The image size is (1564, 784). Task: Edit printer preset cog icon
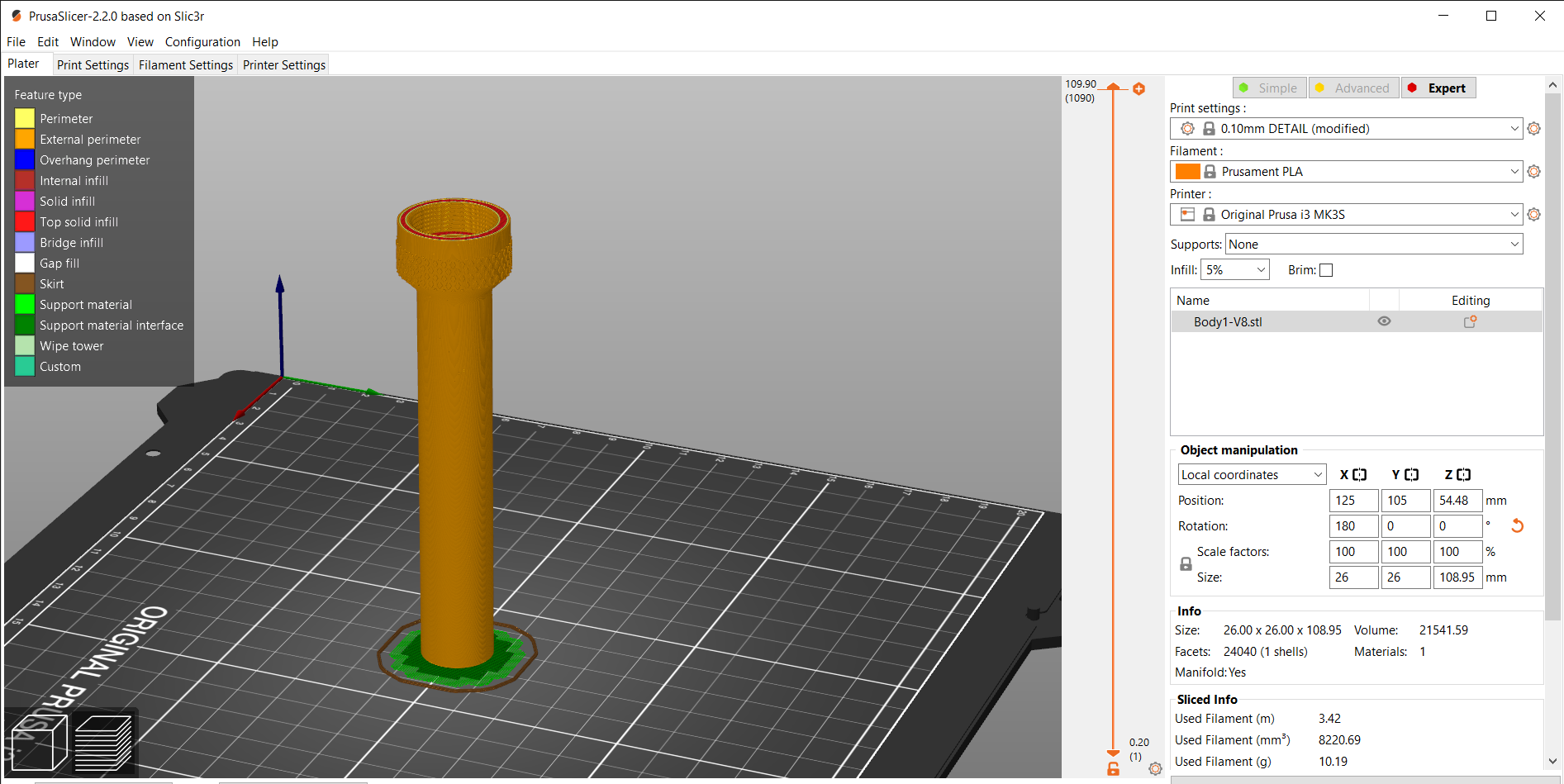pos(1534,215)
